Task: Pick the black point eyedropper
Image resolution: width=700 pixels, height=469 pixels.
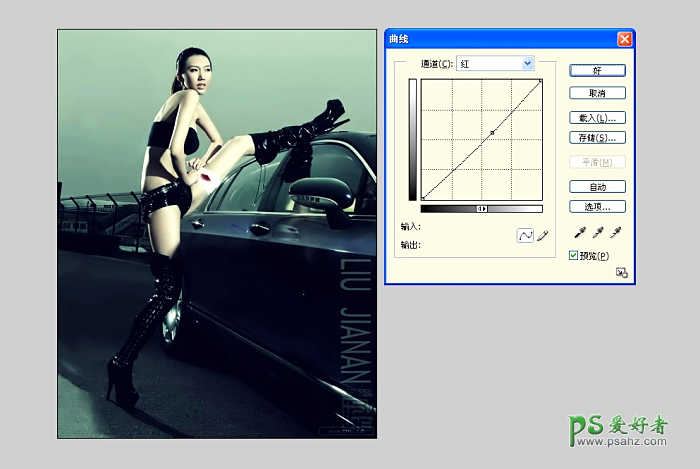Action: coord(579,232)
